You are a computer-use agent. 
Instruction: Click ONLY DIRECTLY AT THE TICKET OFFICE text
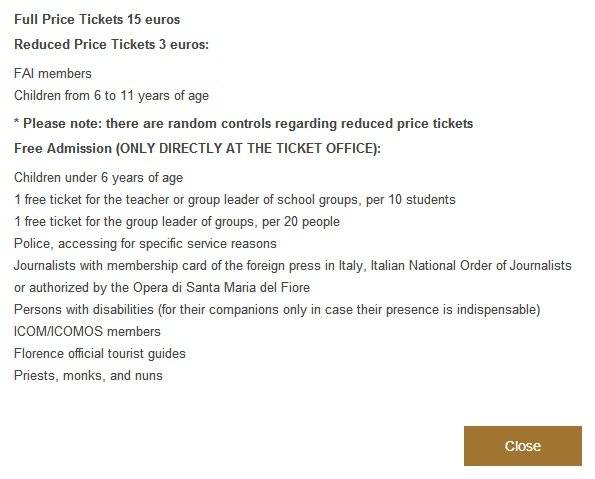coord(248,148)
